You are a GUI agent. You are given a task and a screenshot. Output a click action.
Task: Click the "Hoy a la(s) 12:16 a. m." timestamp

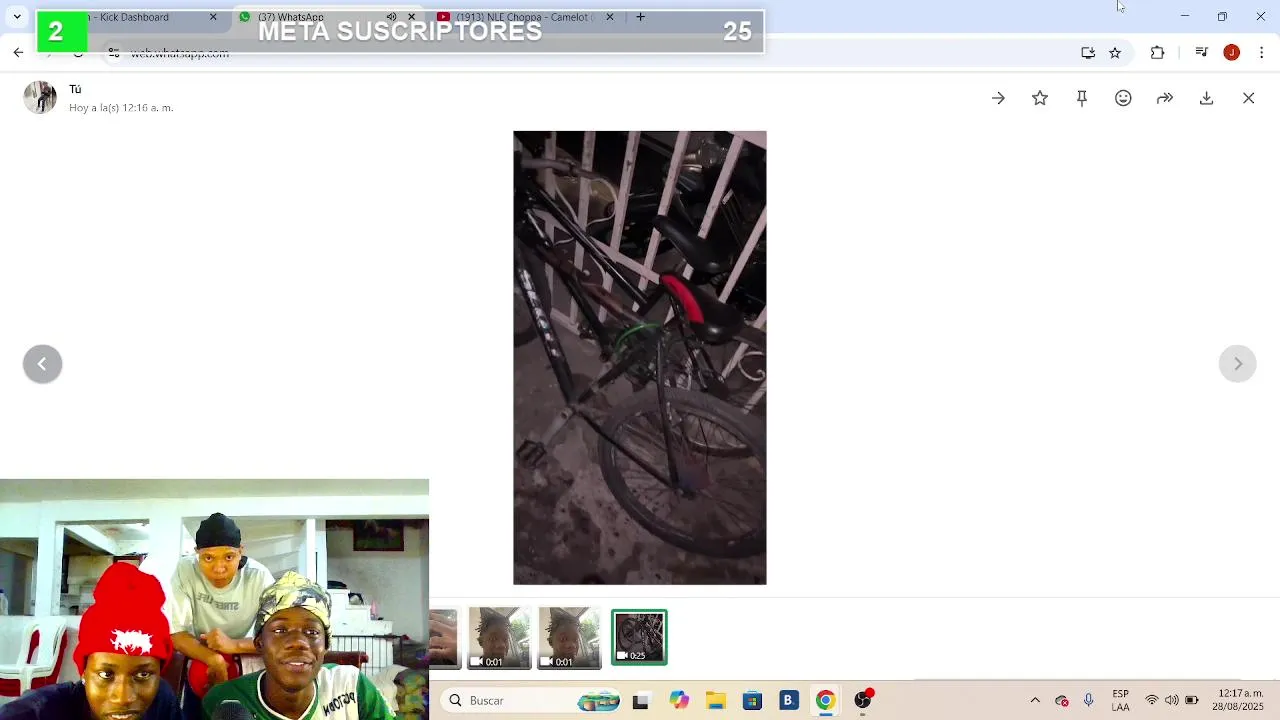pos(121,107)
